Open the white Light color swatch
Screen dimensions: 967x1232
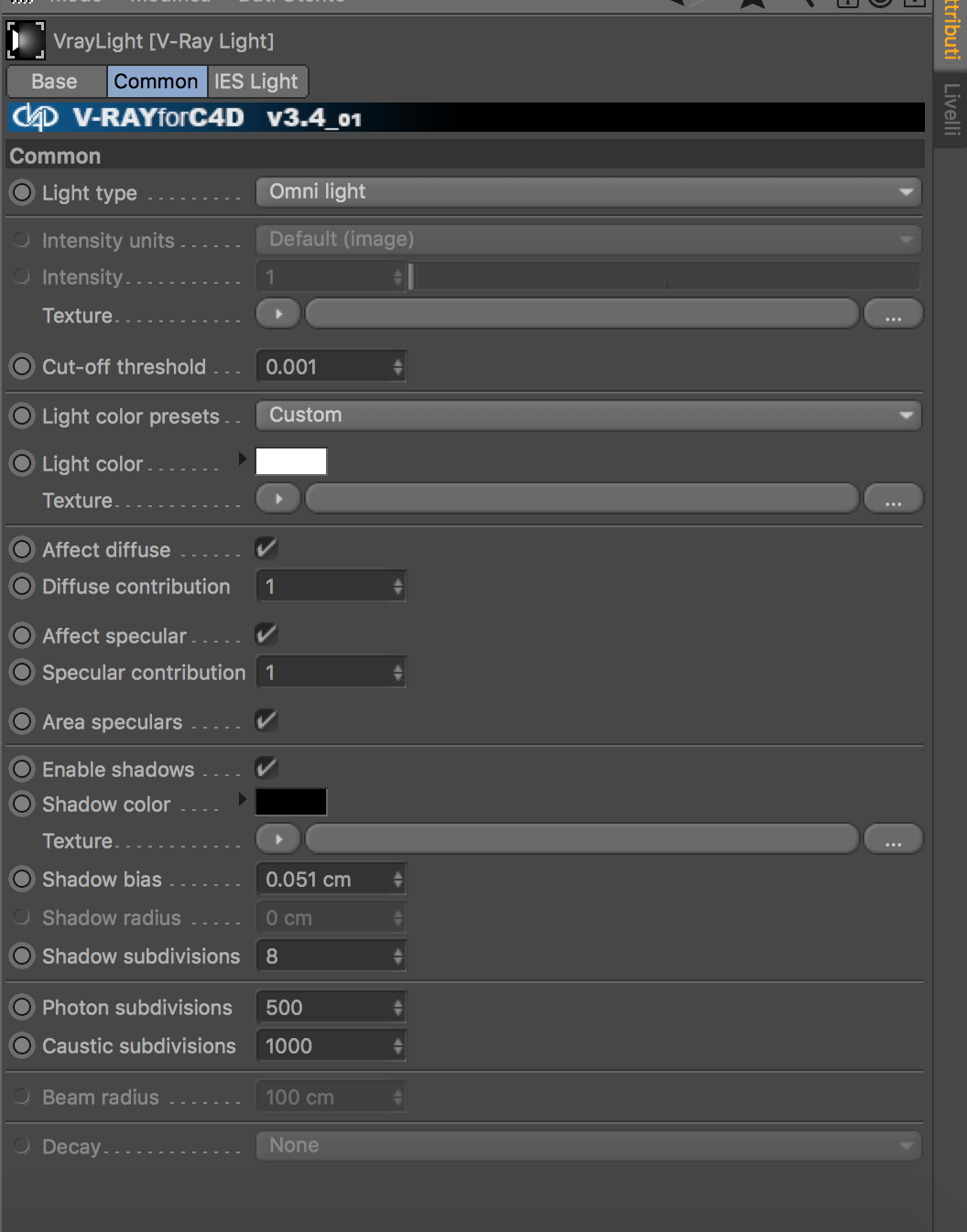point(291,461)
